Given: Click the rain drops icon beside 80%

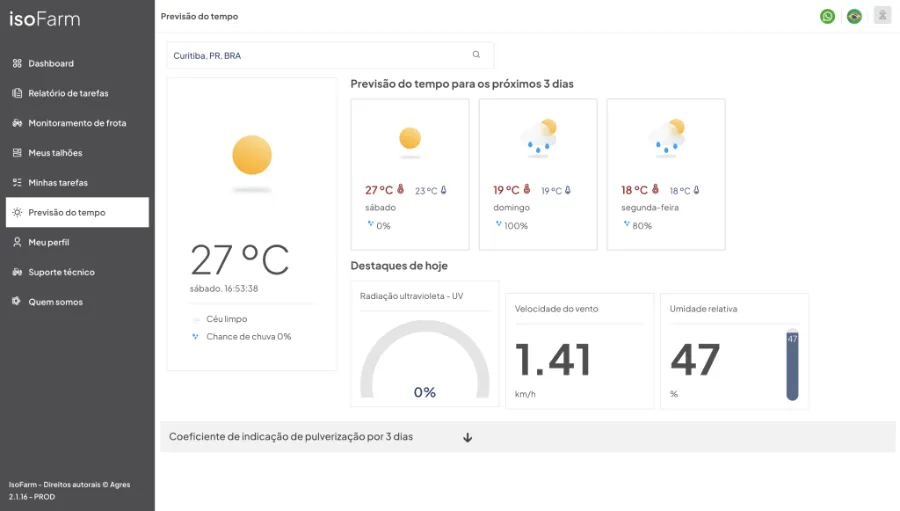Looking at the screenshot, I should [x=627, y=224].
